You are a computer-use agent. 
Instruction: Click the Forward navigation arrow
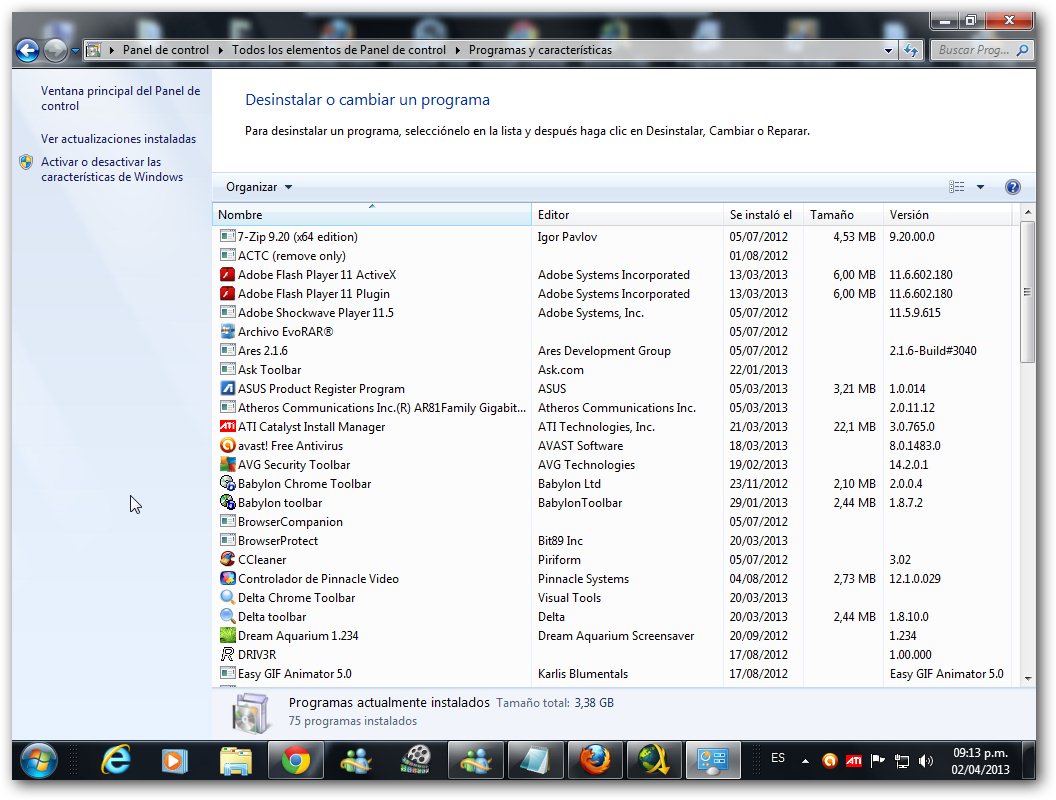click(55, 51)
